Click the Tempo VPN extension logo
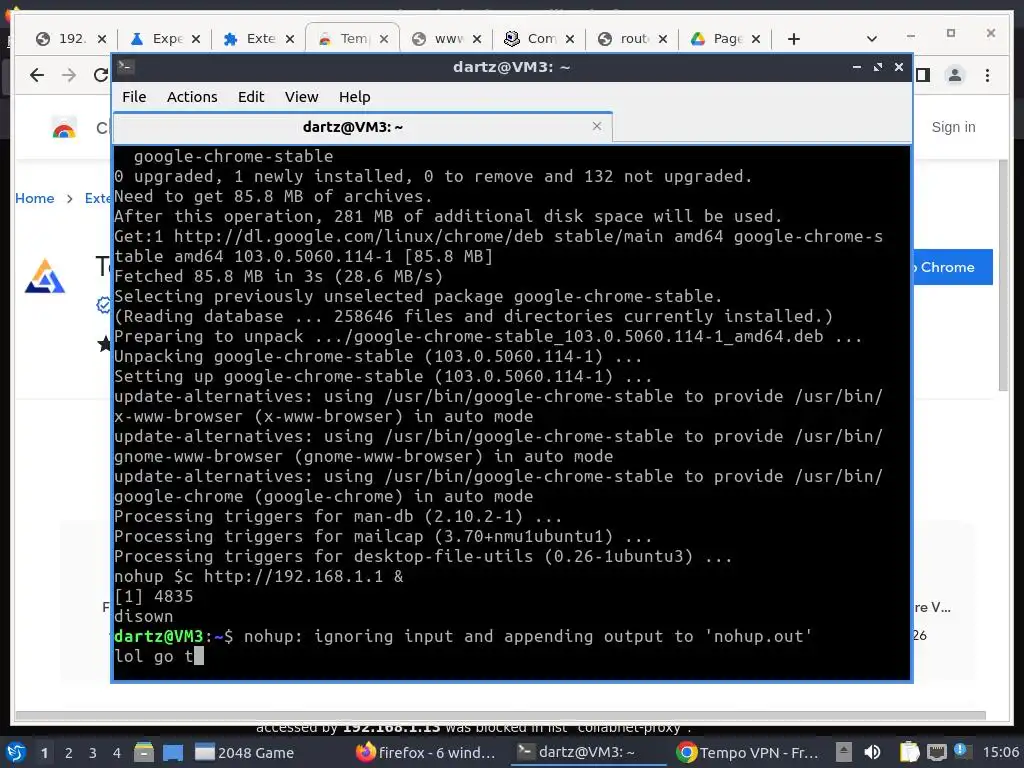 [x=44, y=276]
